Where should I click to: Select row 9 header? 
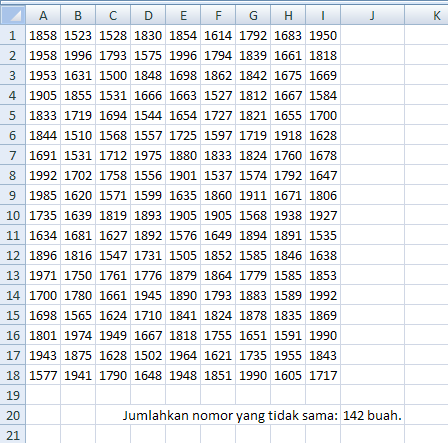(13, 195)
